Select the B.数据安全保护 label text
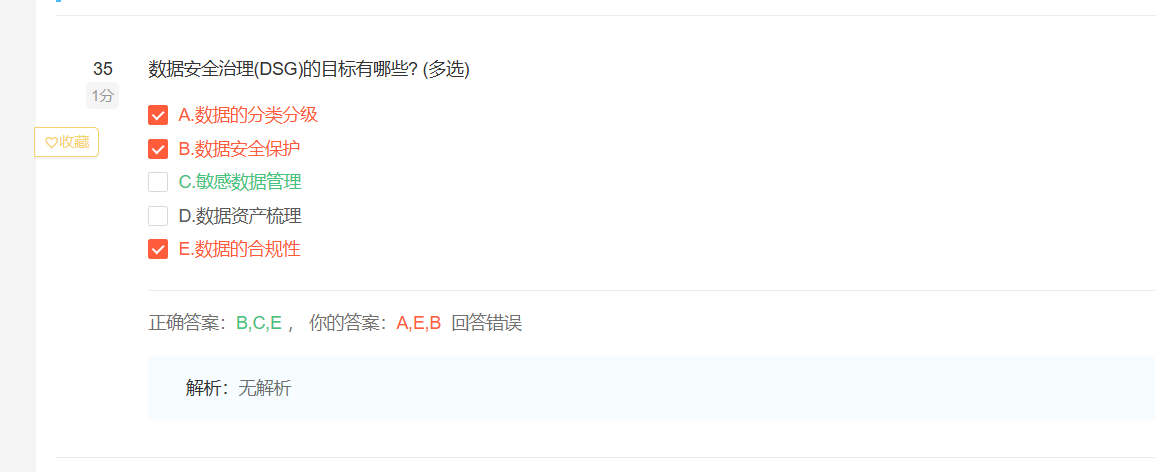Screen dimensions: 1174x472 (240, 149)
